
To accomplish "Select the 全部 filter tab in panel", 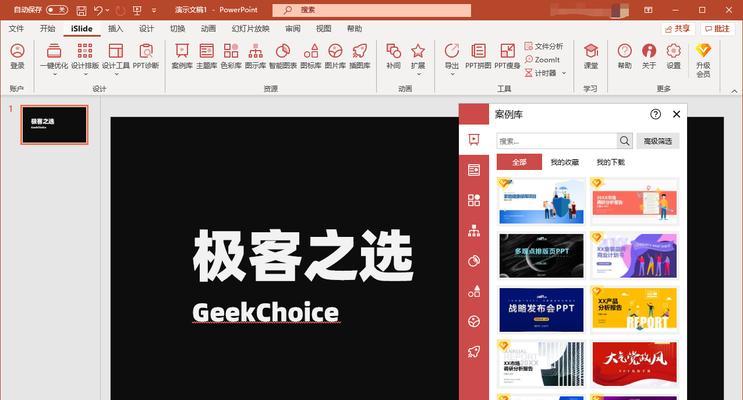I will (519, 162).
